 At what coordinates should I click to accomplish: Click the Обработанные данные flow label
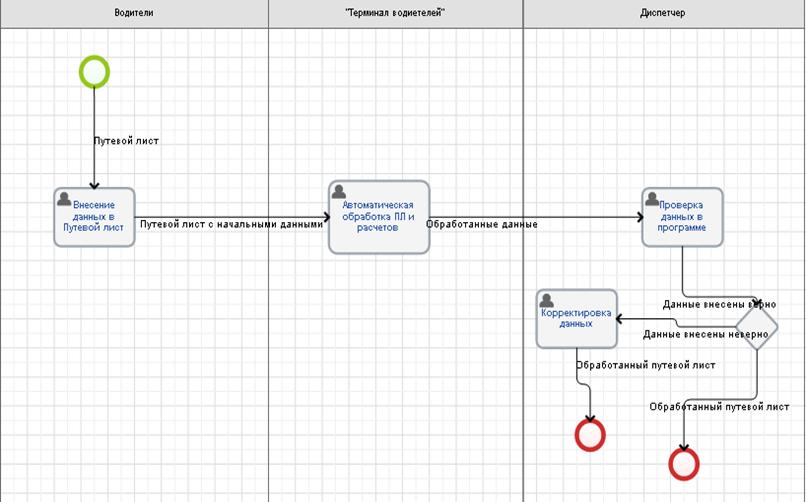pos(482,224)
